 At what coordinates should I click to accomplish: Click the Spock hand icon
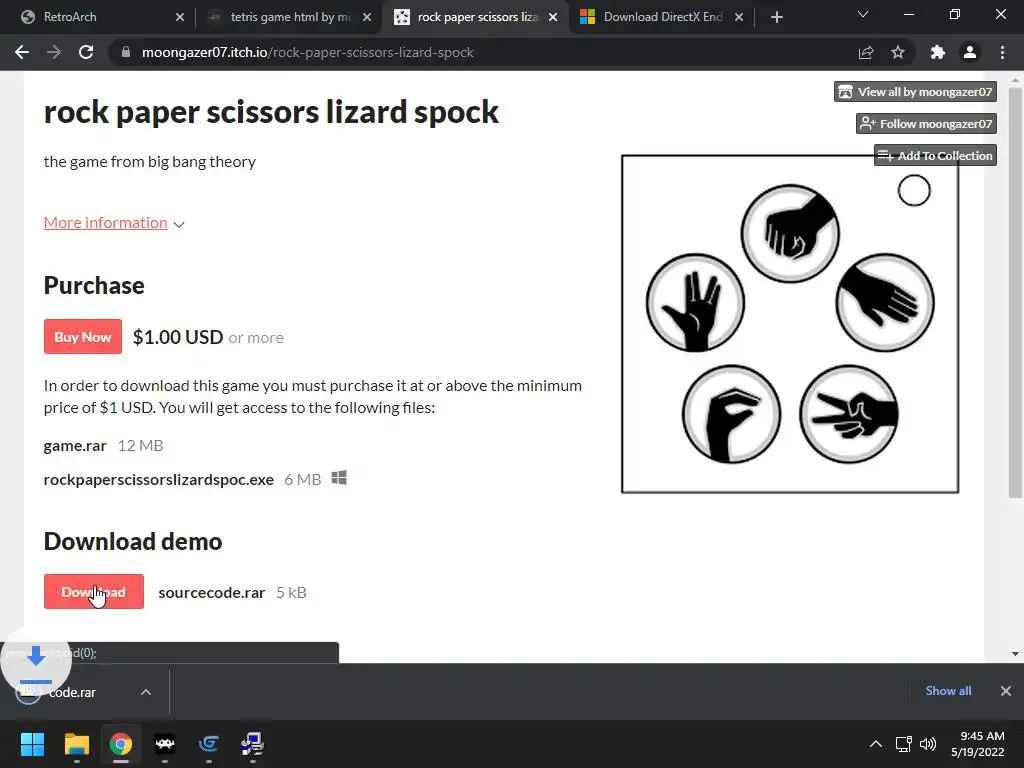pyautogui.click(x=695, y=302)
